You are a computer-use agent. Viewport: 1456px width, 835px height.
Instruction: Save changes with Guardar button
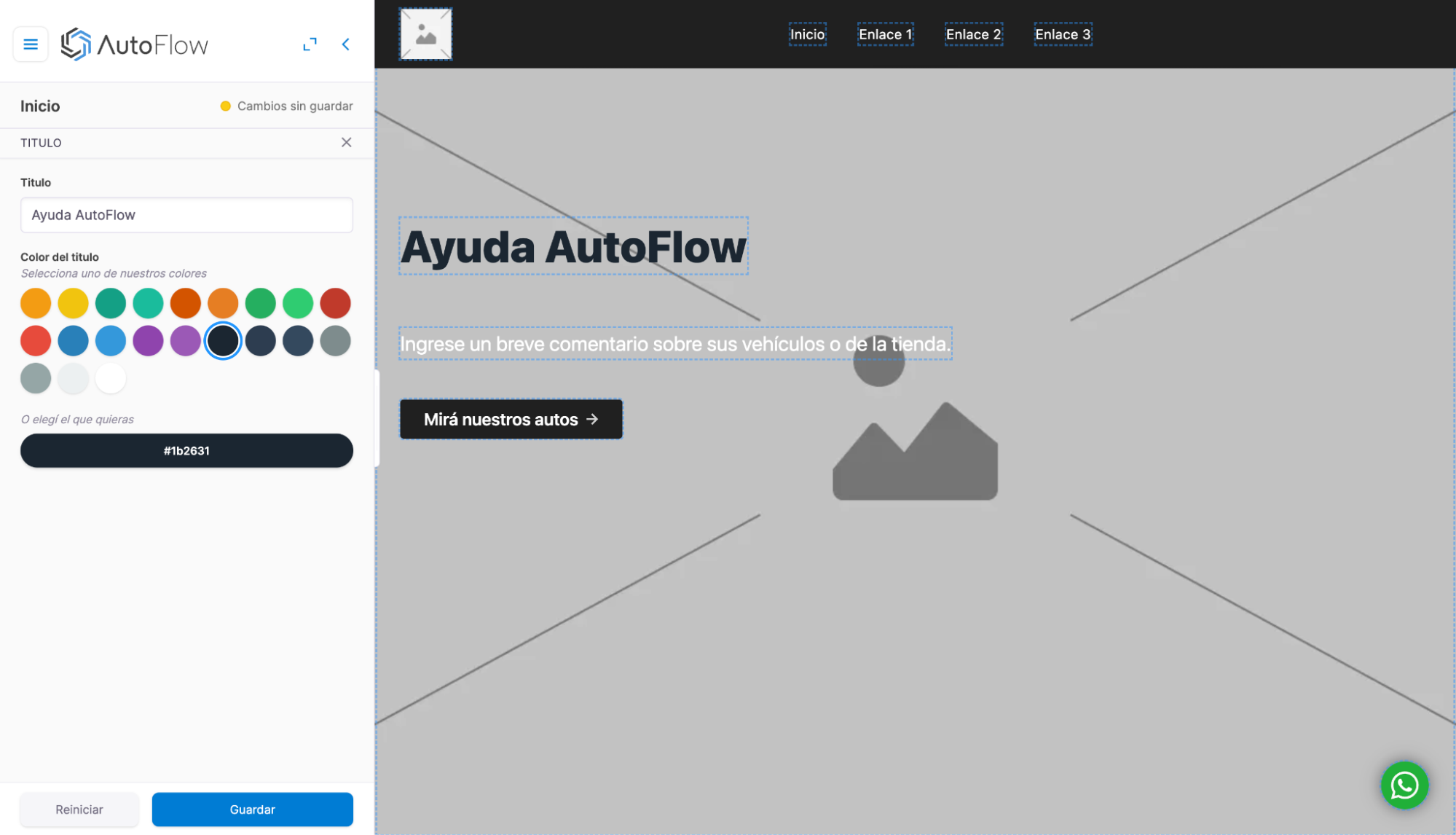tap(253, 809)
